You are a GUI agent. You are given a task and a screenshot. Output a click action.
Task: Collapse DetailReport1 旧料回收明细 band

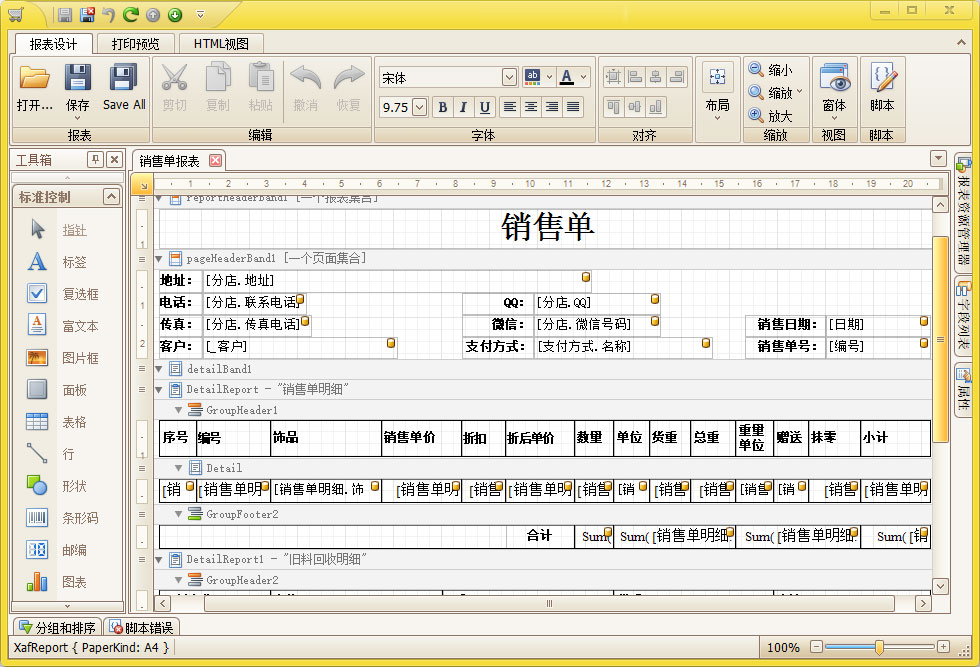point(159,559)
